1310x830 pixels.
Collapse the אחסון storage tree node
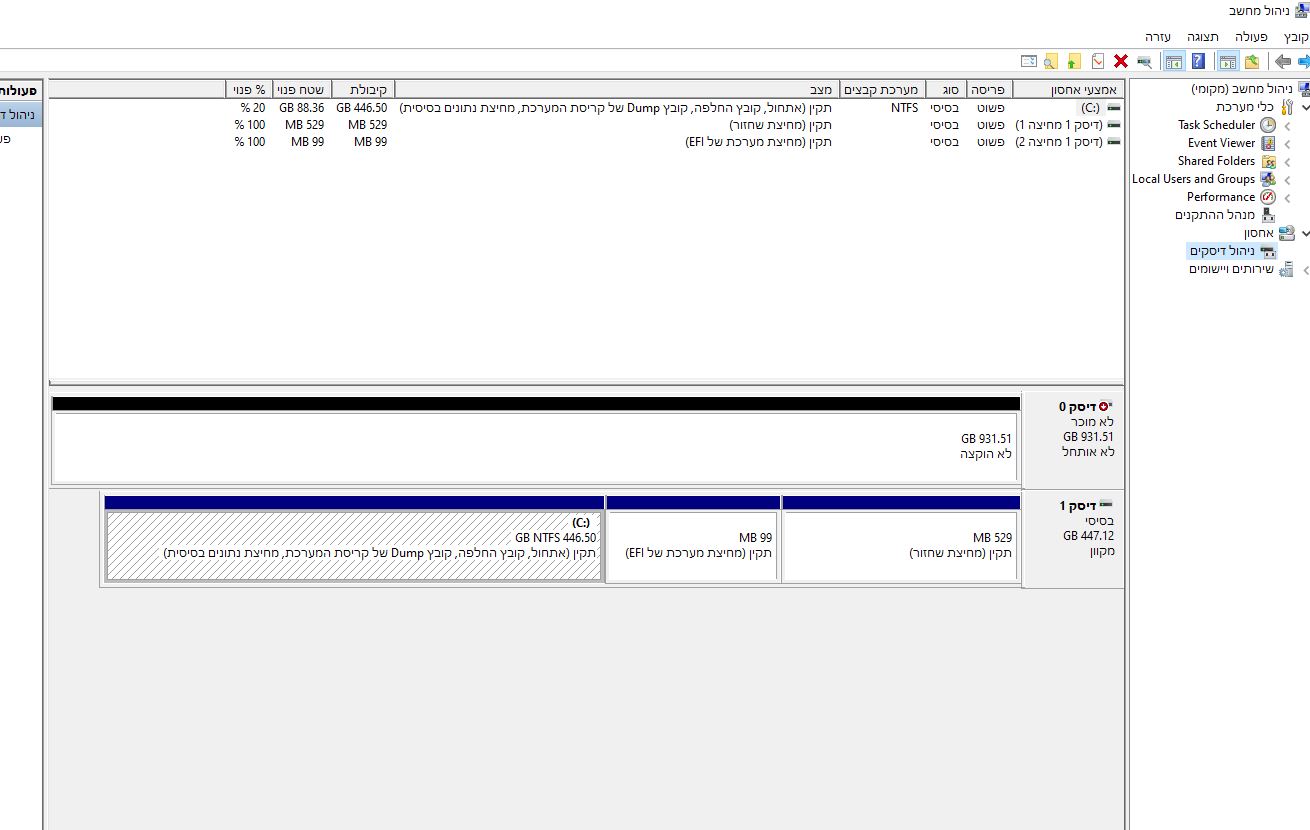pos(1305,233)
